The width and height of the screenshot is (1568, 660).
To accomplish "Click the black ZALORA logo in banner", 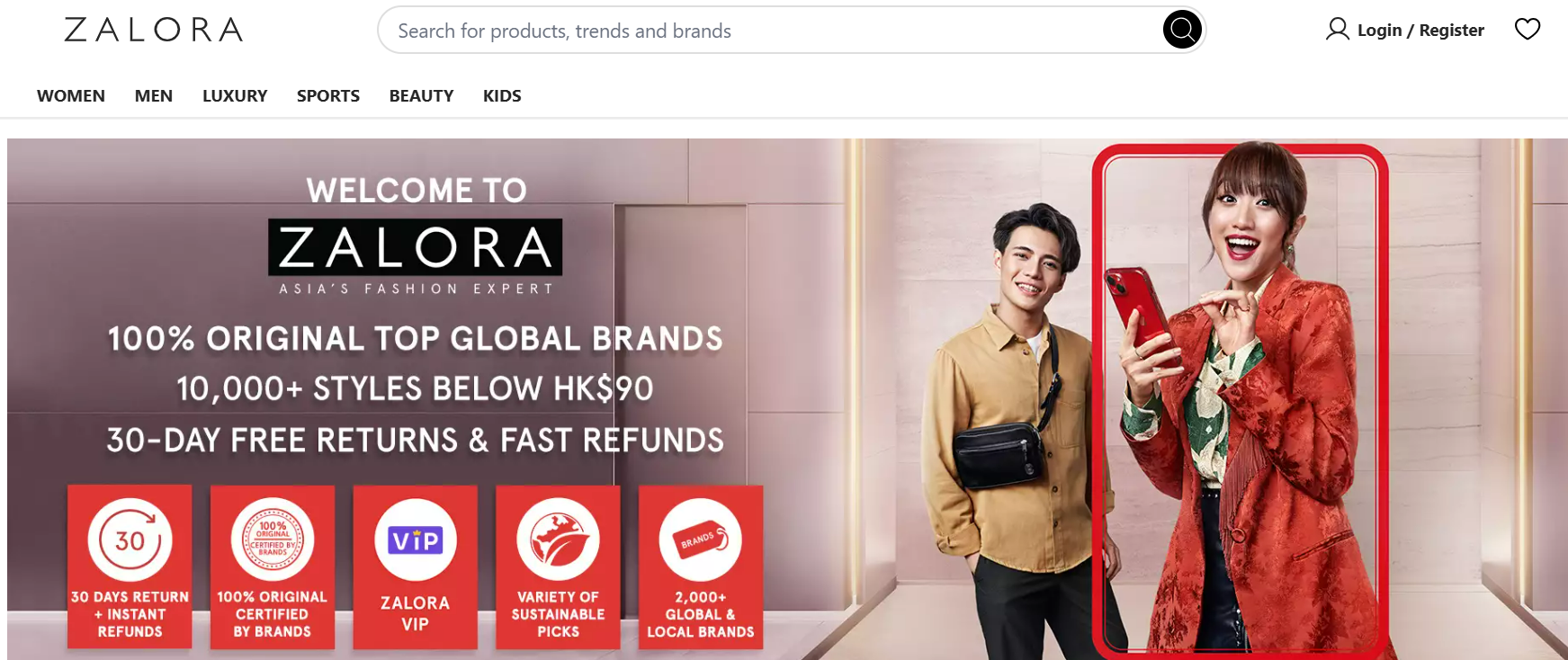I will tap(415, 247).
